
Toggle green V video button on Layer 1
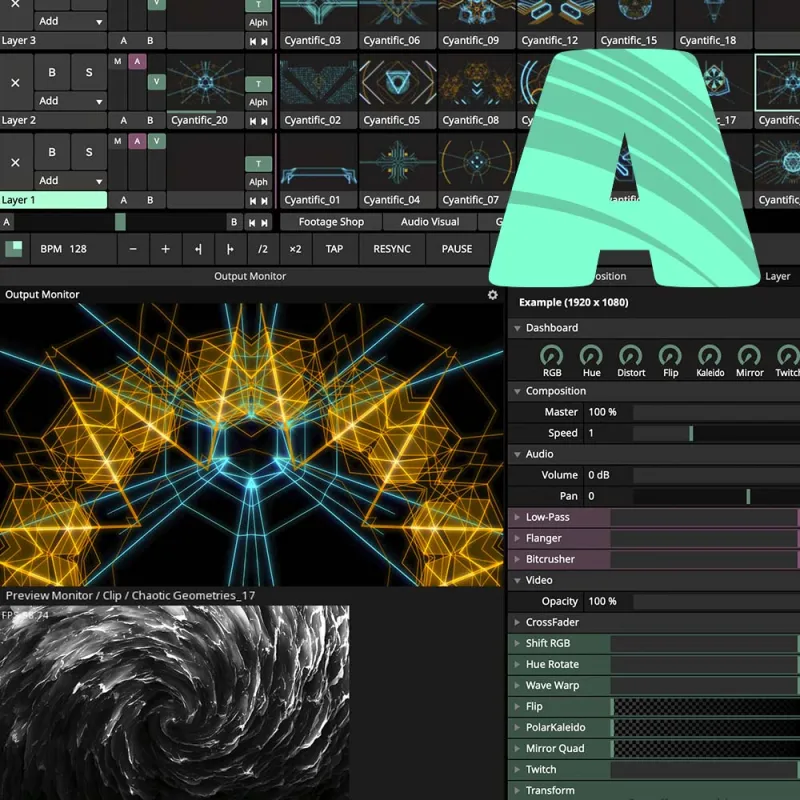[157, 141]
